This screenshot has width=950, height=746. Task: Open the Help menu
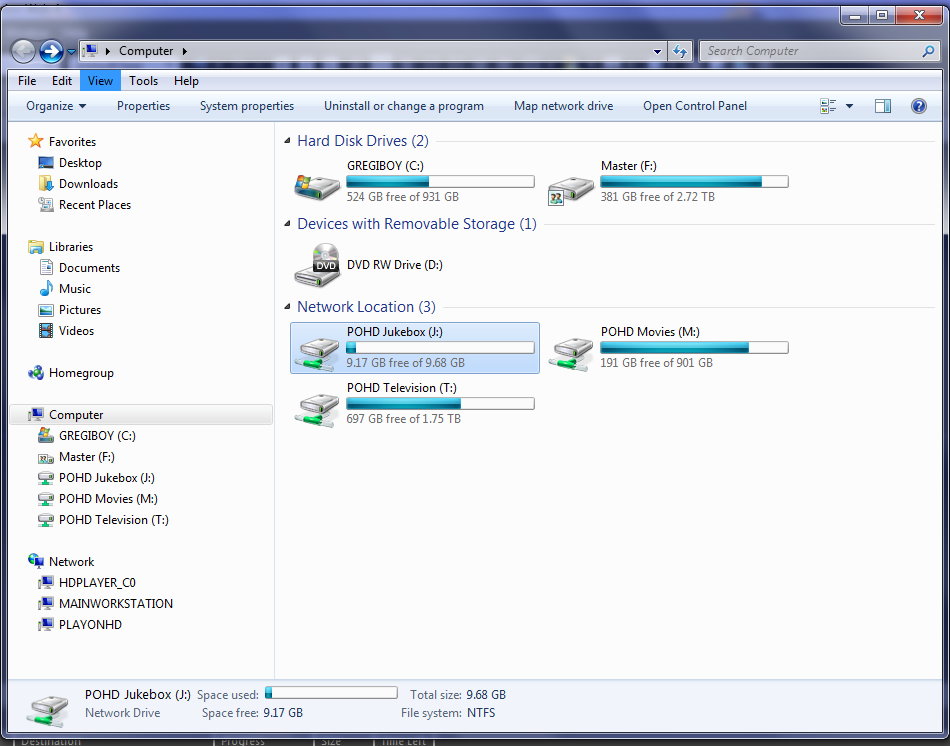pos(186,81)
